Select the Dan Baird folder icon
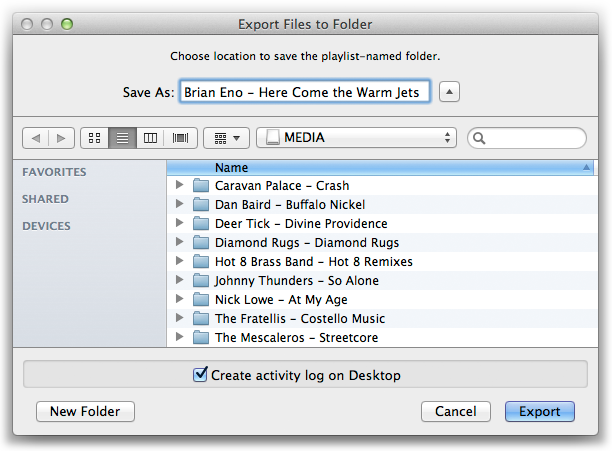 point(201,204)
